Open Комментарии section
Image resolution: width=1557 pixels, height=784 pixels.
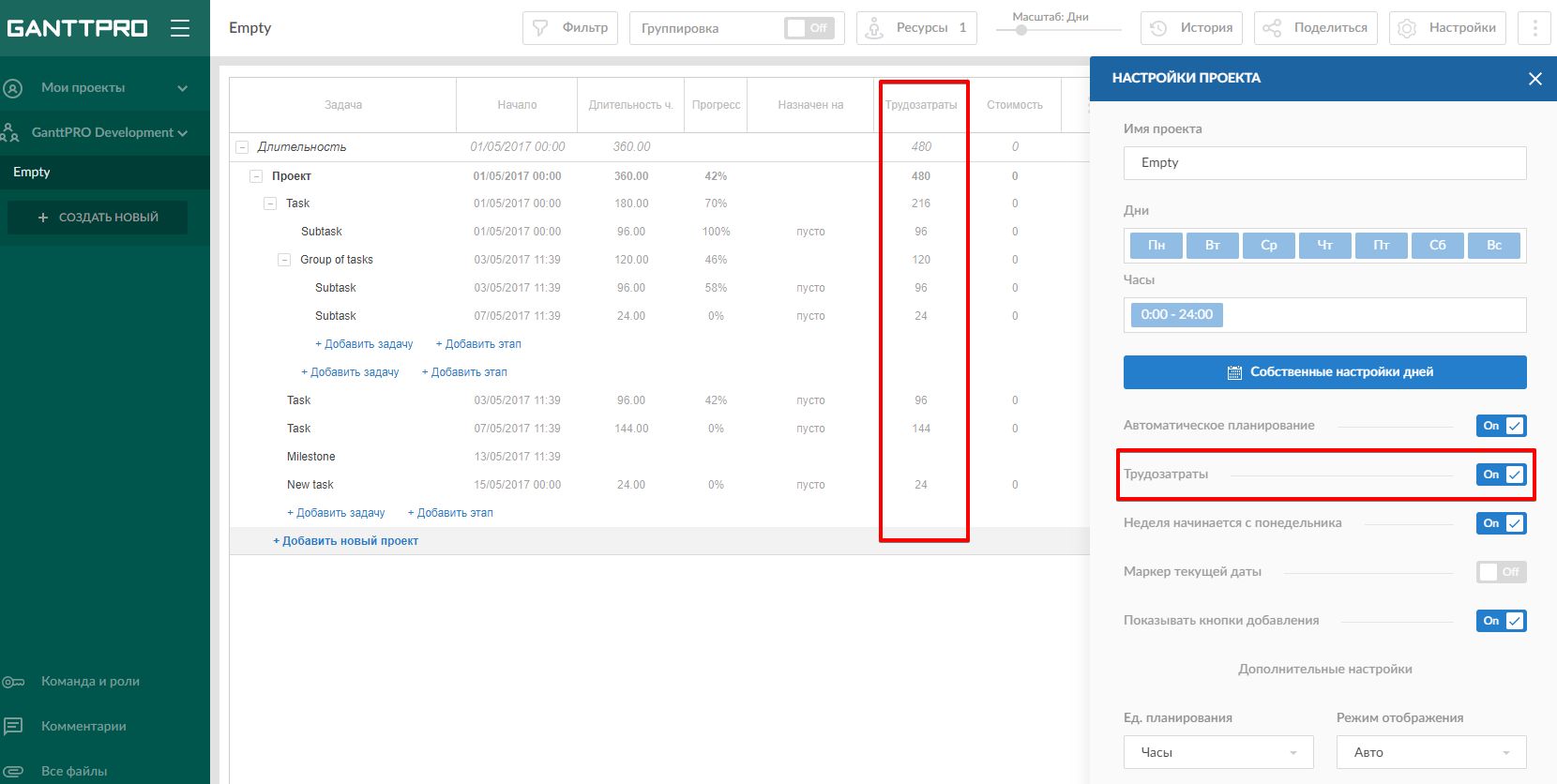pyautogui.click(x=83, y=726)
